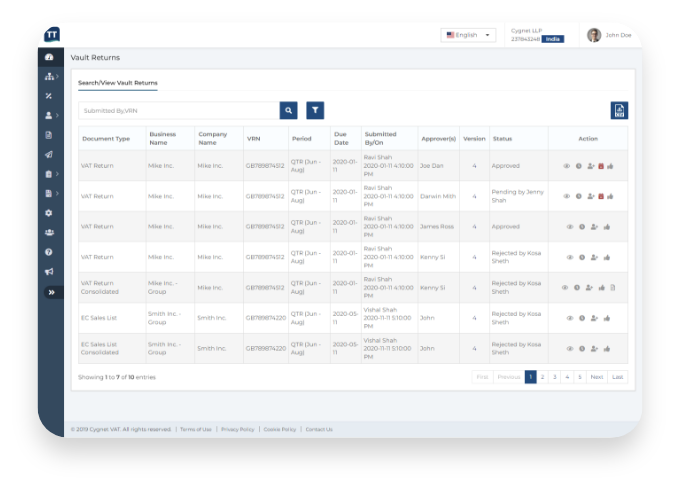The height and width of the screenshot is (490, 678).
Task: Click thumbs-up icon in James Ross row
Action: click(x=607, y=227)
